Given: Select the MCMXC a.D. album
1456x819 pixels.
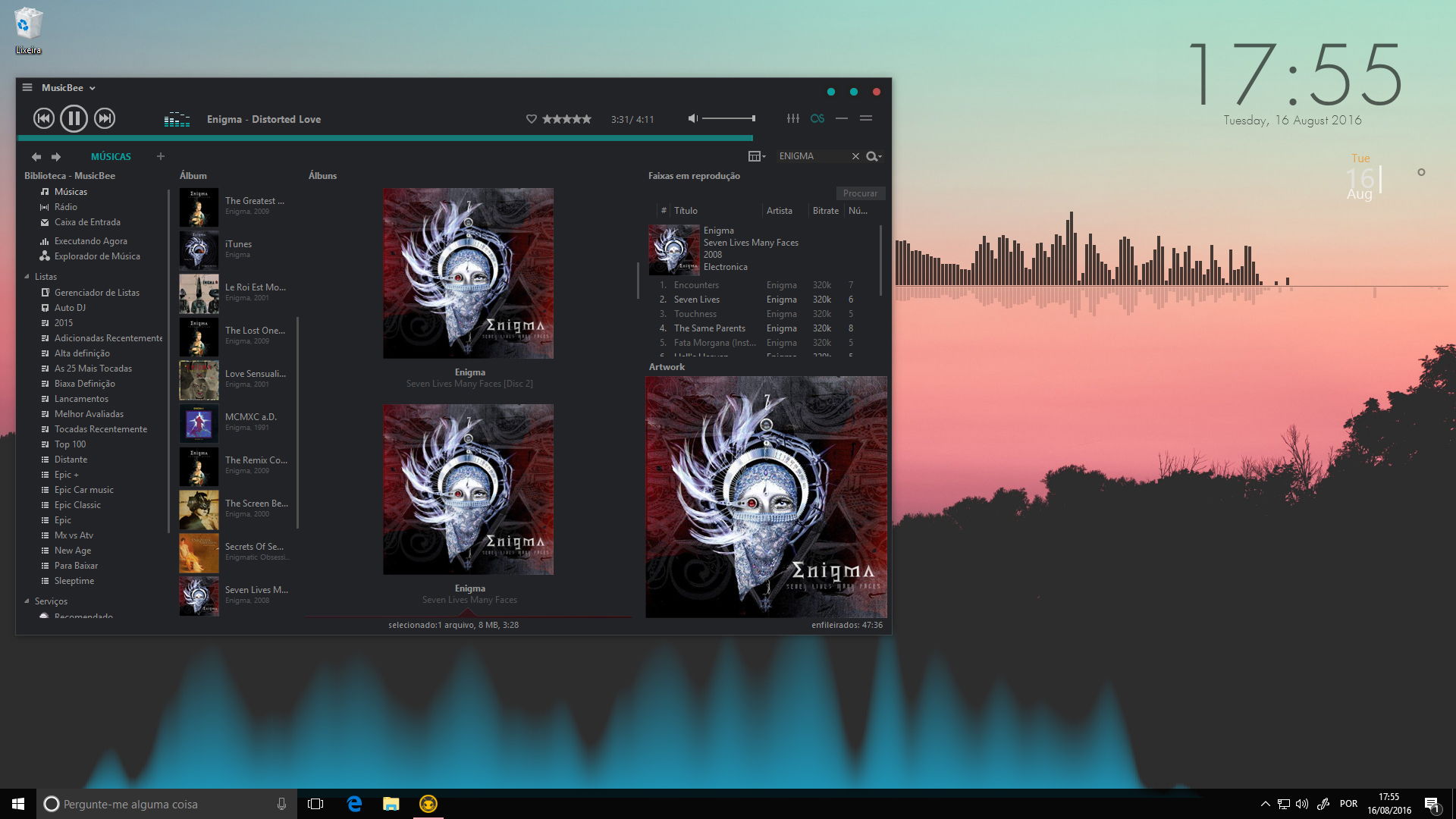Looking at the screenshot, I should (x=235, y=422).
